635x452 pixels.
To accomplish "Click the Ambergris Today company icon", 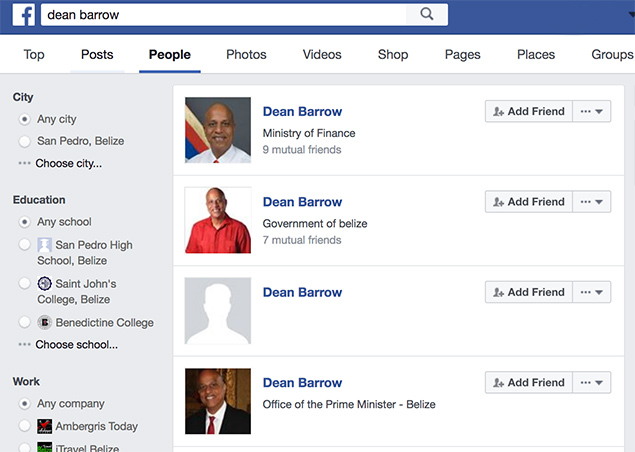I will tap(45, 426).
